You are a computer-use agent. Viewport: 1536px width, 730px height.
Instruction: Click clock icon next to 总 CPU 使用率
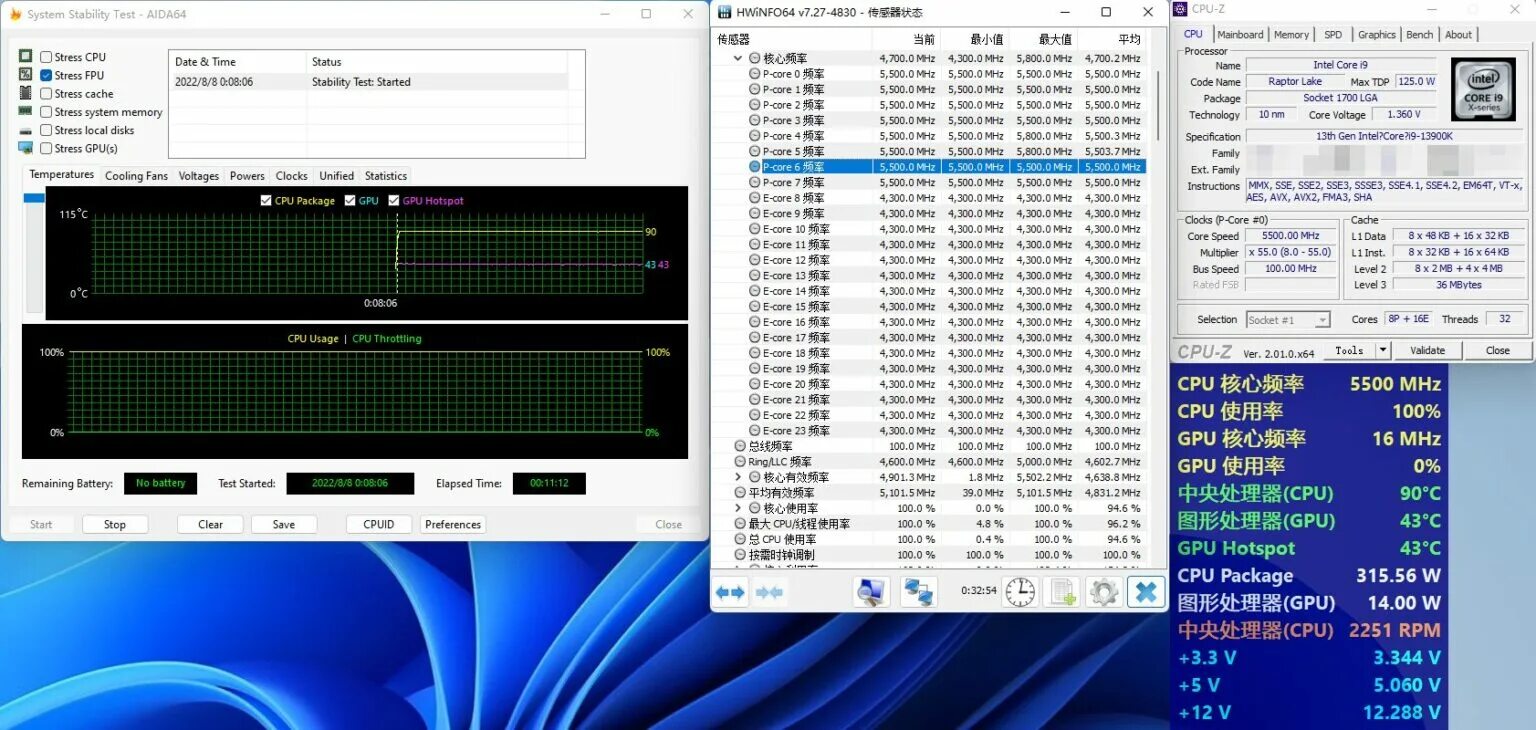[740, 539]
